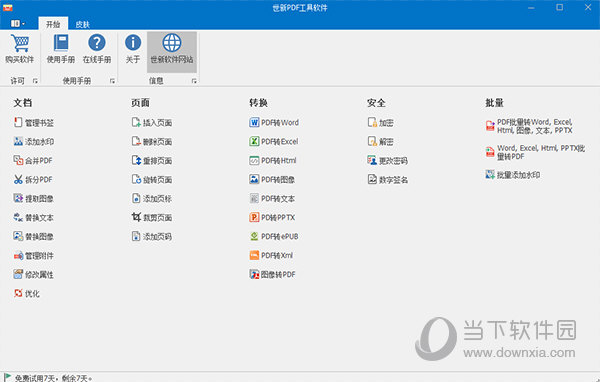Open 批量添加水印 batch tool
Viewport: 600px width, 382px height.
513,175
